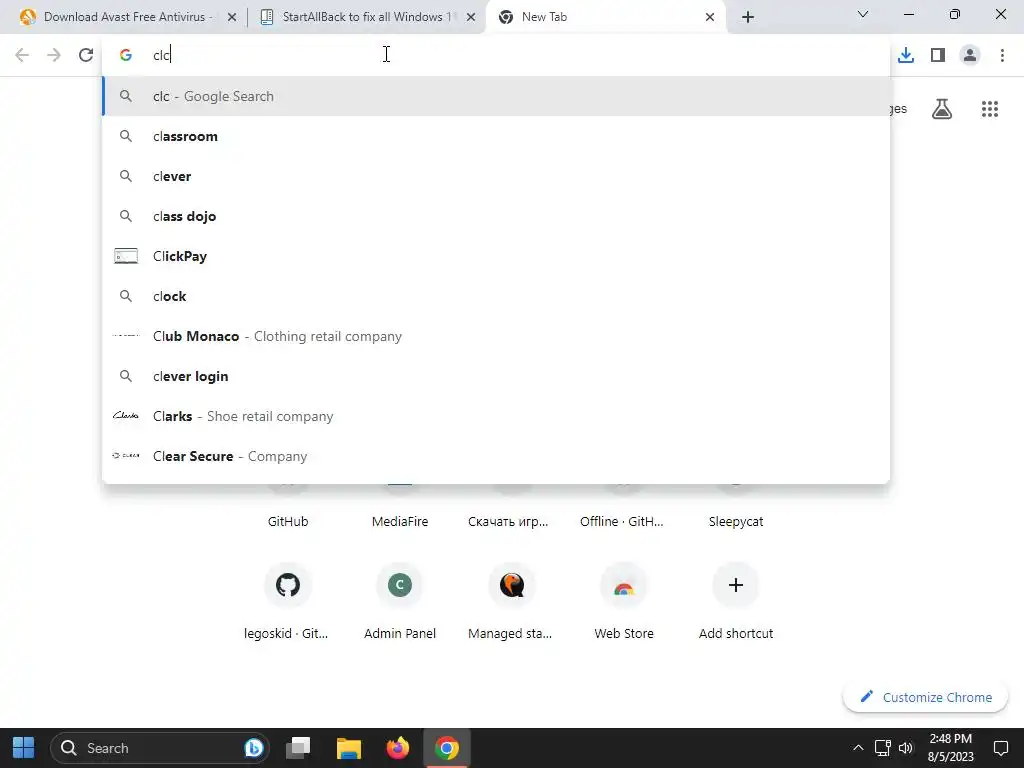Close the StartAllBack tab
Screen dimensions: 1024x768
[x=471, y=18]
